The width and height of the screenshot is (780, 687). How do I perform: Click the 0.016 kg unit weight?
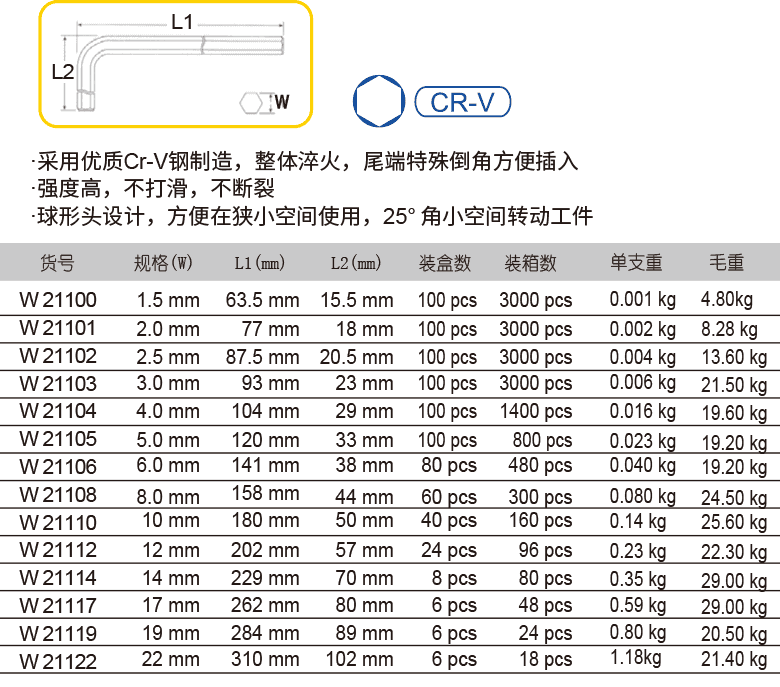(643, 411)
